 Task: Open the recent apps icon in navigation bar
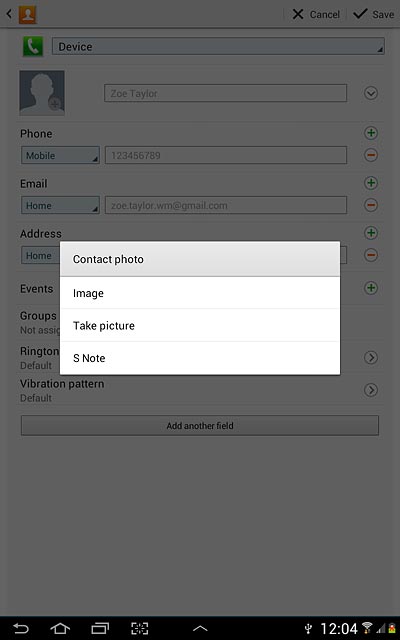100,628
